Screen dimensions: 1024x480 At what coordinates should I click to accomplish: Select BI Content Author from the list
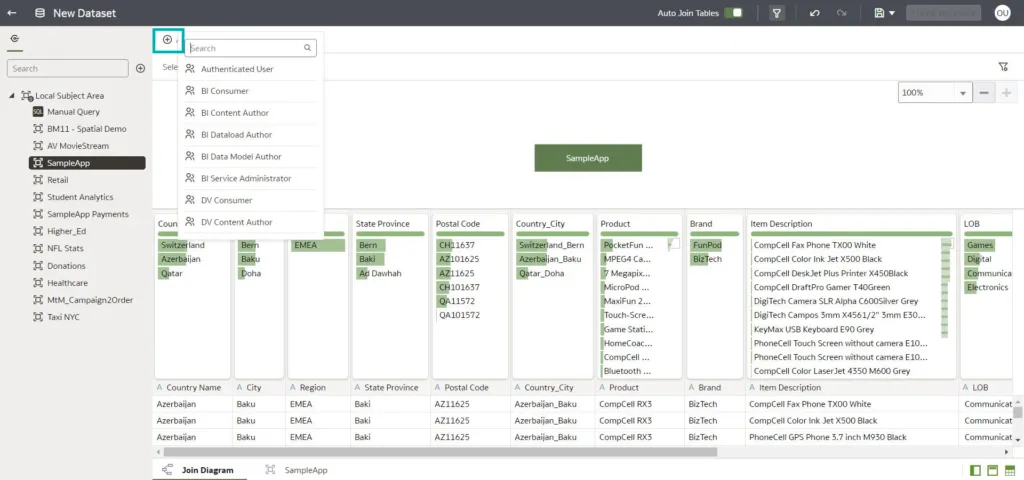pyautogui.click(x=234, y=113)
